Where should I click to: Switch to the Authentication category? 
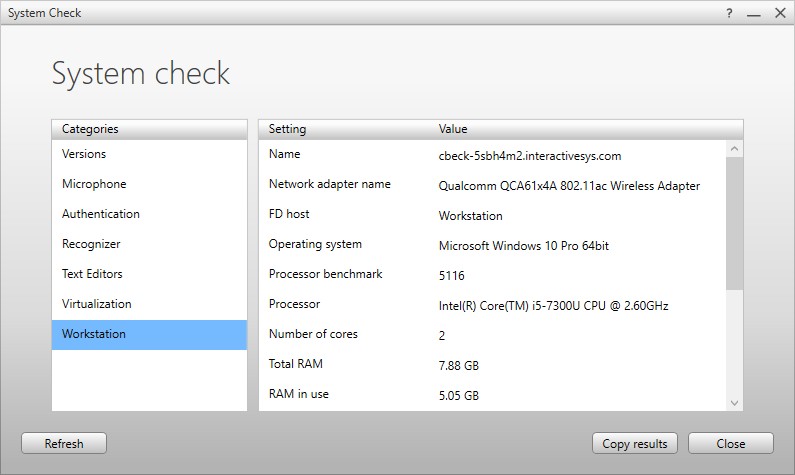(101, 214)
